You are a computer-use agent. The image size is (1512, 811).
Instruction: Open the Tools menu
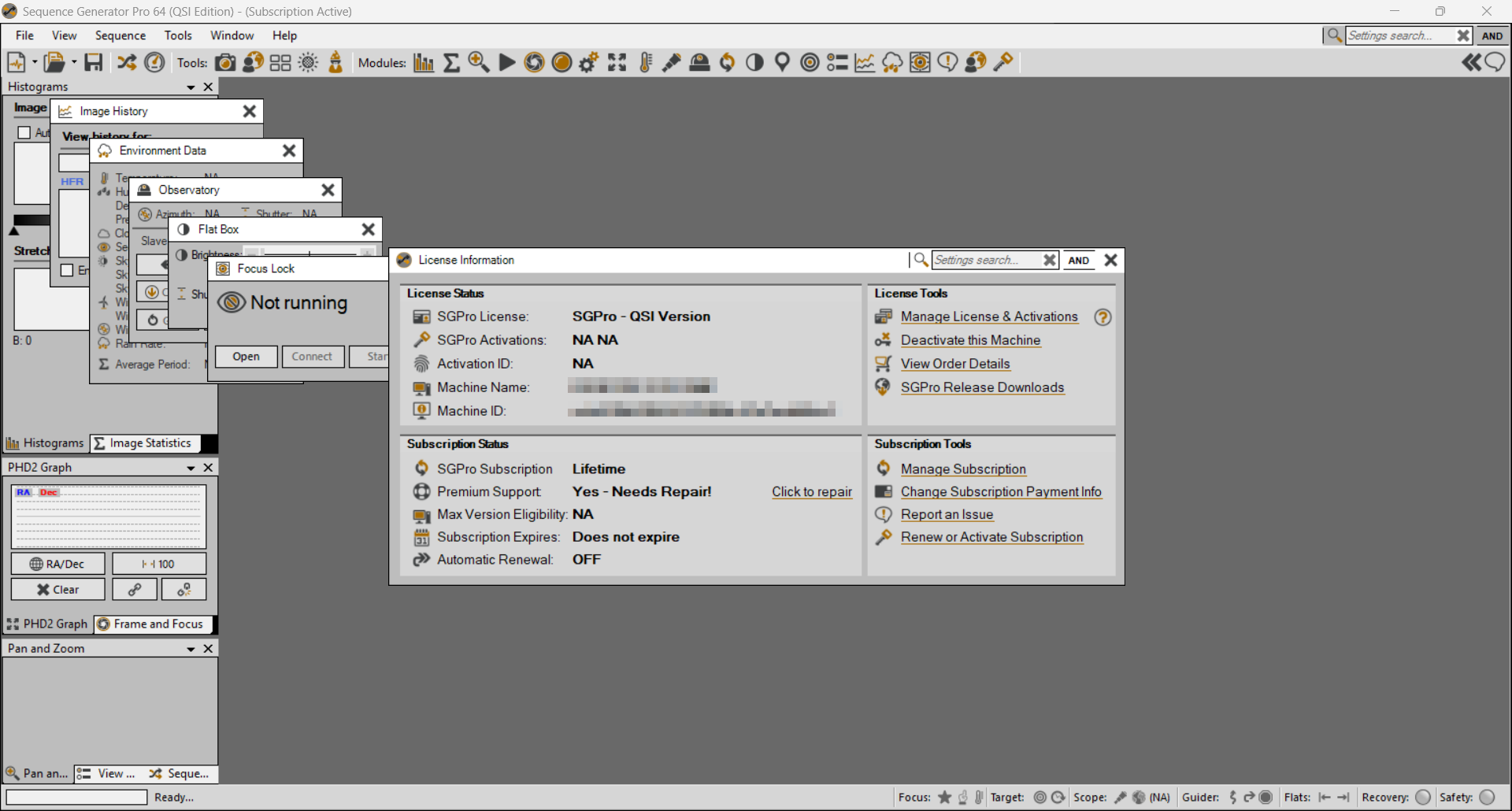[178, 35]
